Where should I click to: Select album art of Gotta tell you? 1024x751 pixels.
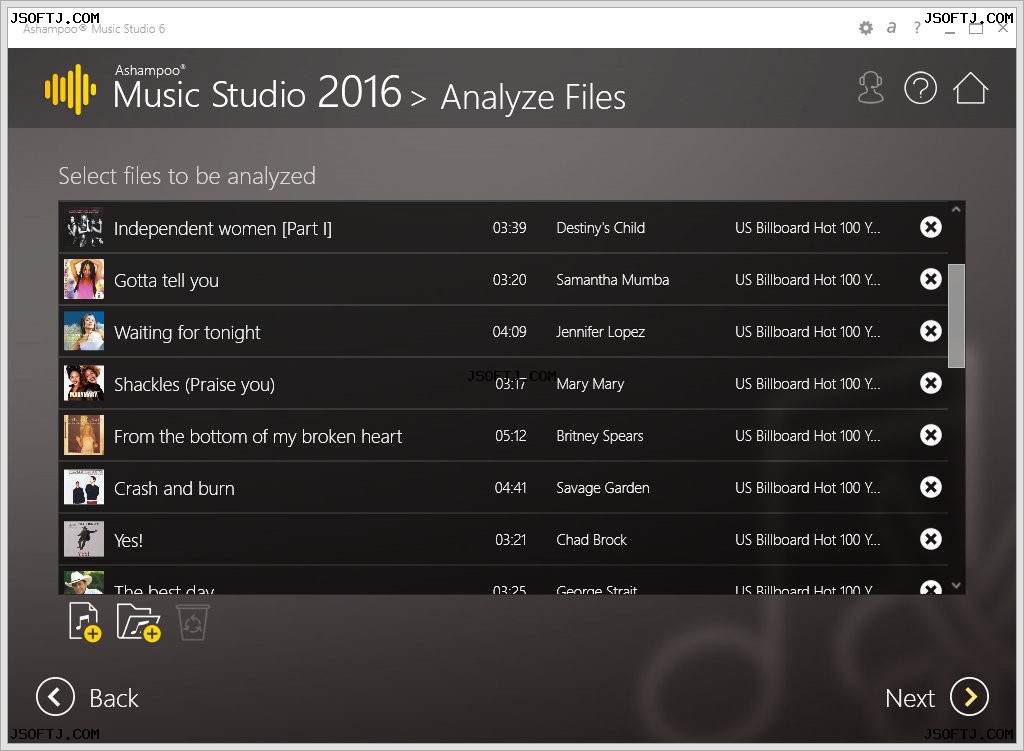tap(84, 280)
